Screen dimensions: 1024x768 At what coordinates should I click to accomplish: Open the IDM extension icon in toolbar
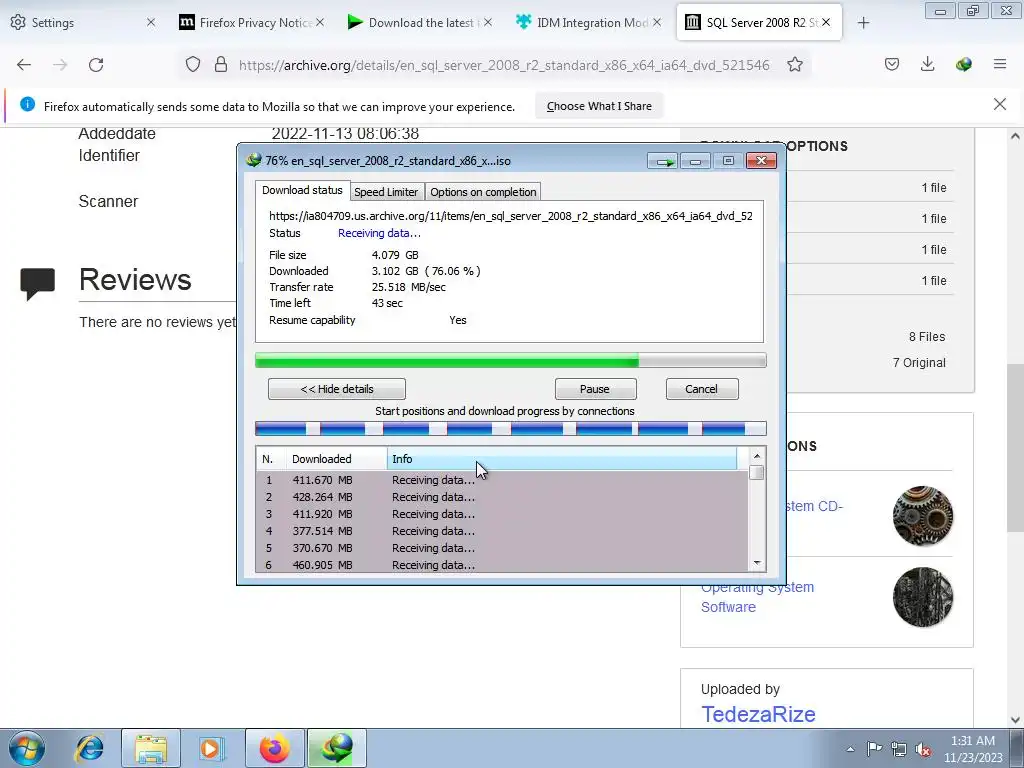[963, 65]
